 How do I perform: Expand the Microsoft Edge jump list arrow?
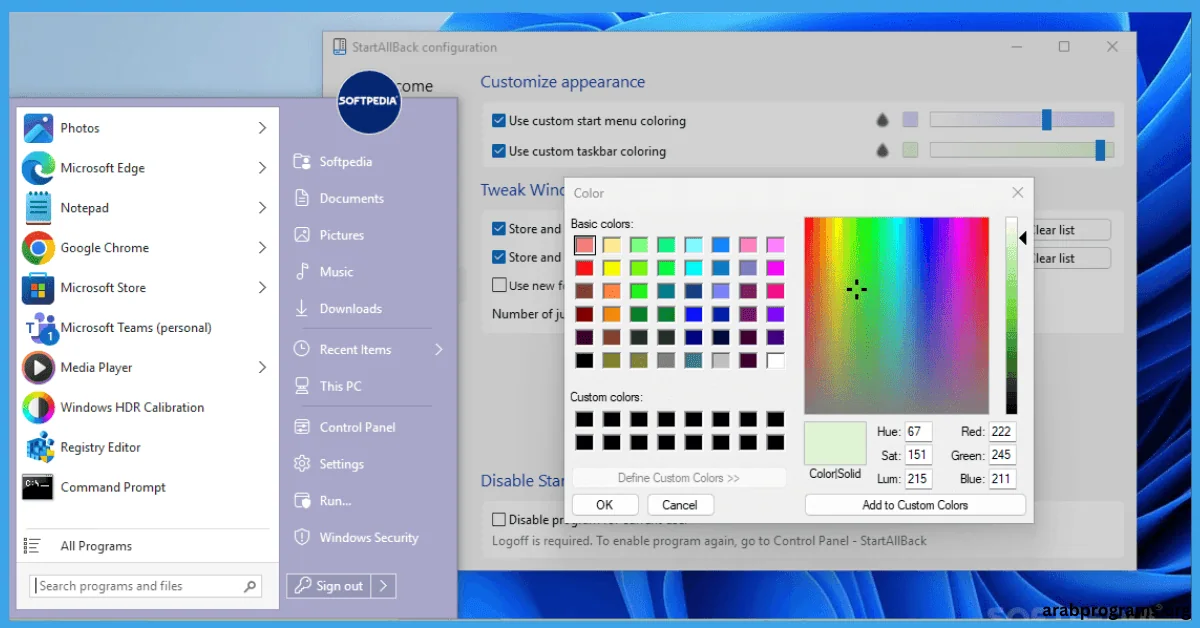pyautogui.click(x=262, y=168)
